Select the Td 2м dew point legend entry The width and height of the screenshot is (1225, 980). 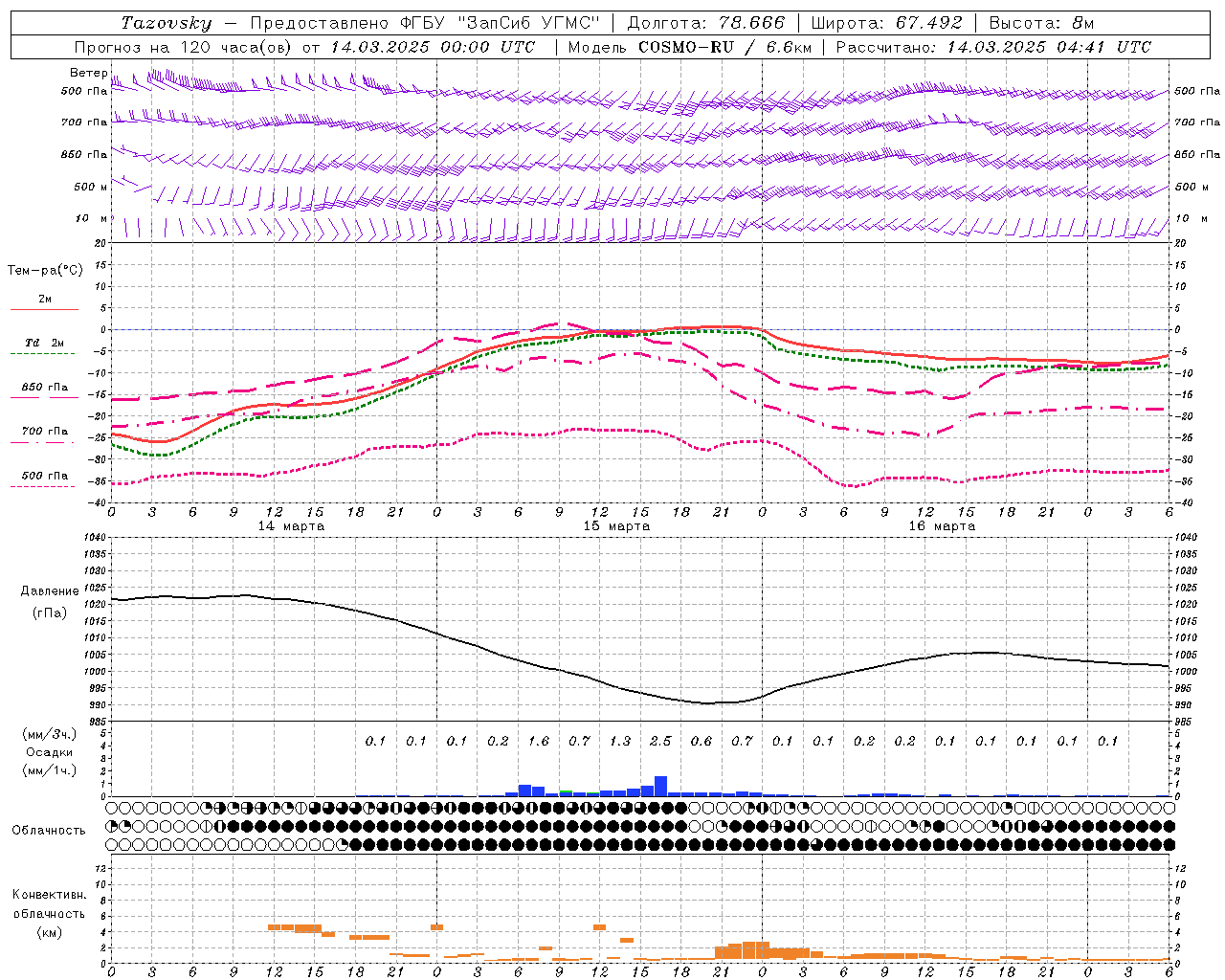pyautogui.click(x=45, y=343)
